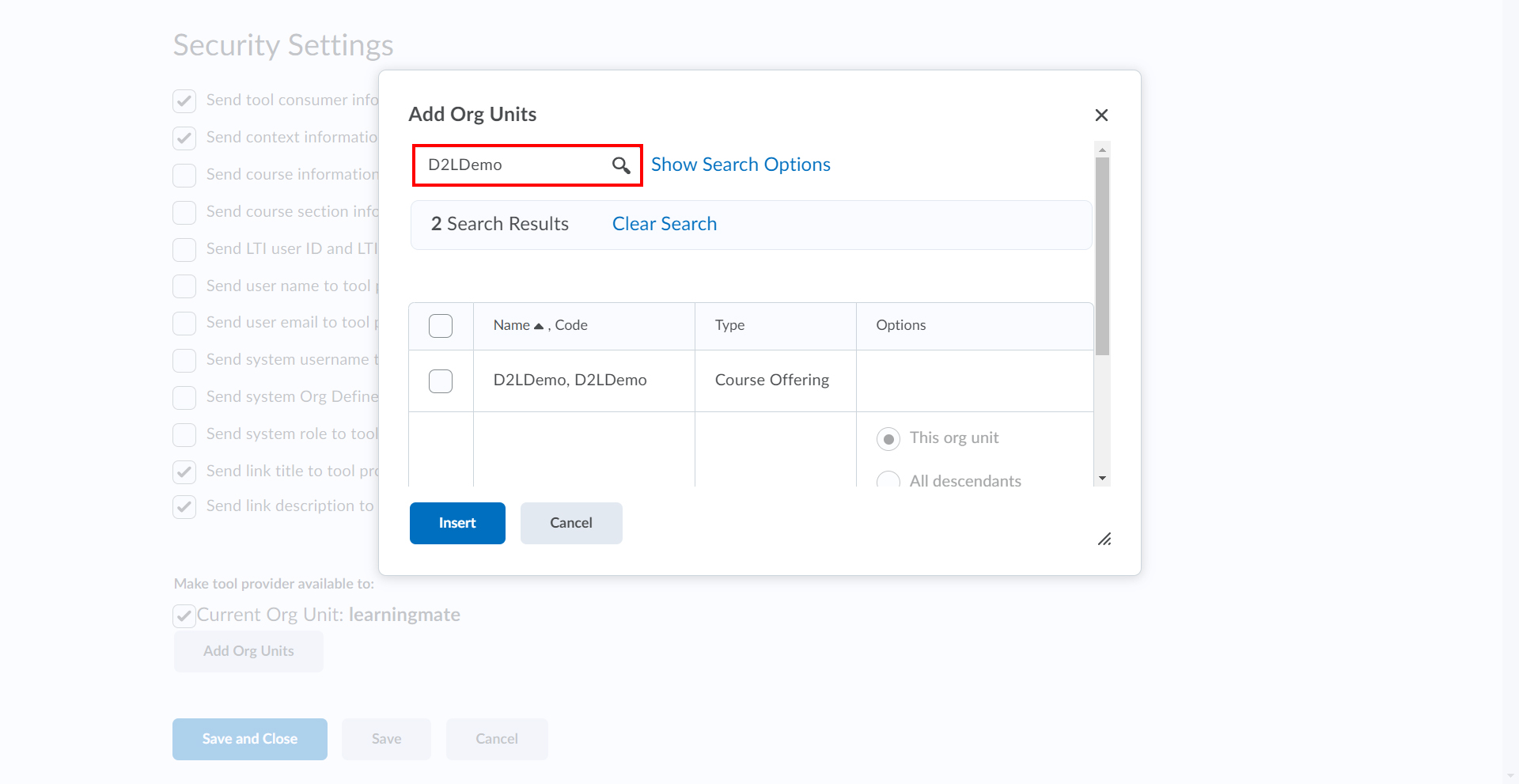This screenshot has width=1519, height=784.
Task: Sort by the Code column header
Action: (x=571, y=325)
